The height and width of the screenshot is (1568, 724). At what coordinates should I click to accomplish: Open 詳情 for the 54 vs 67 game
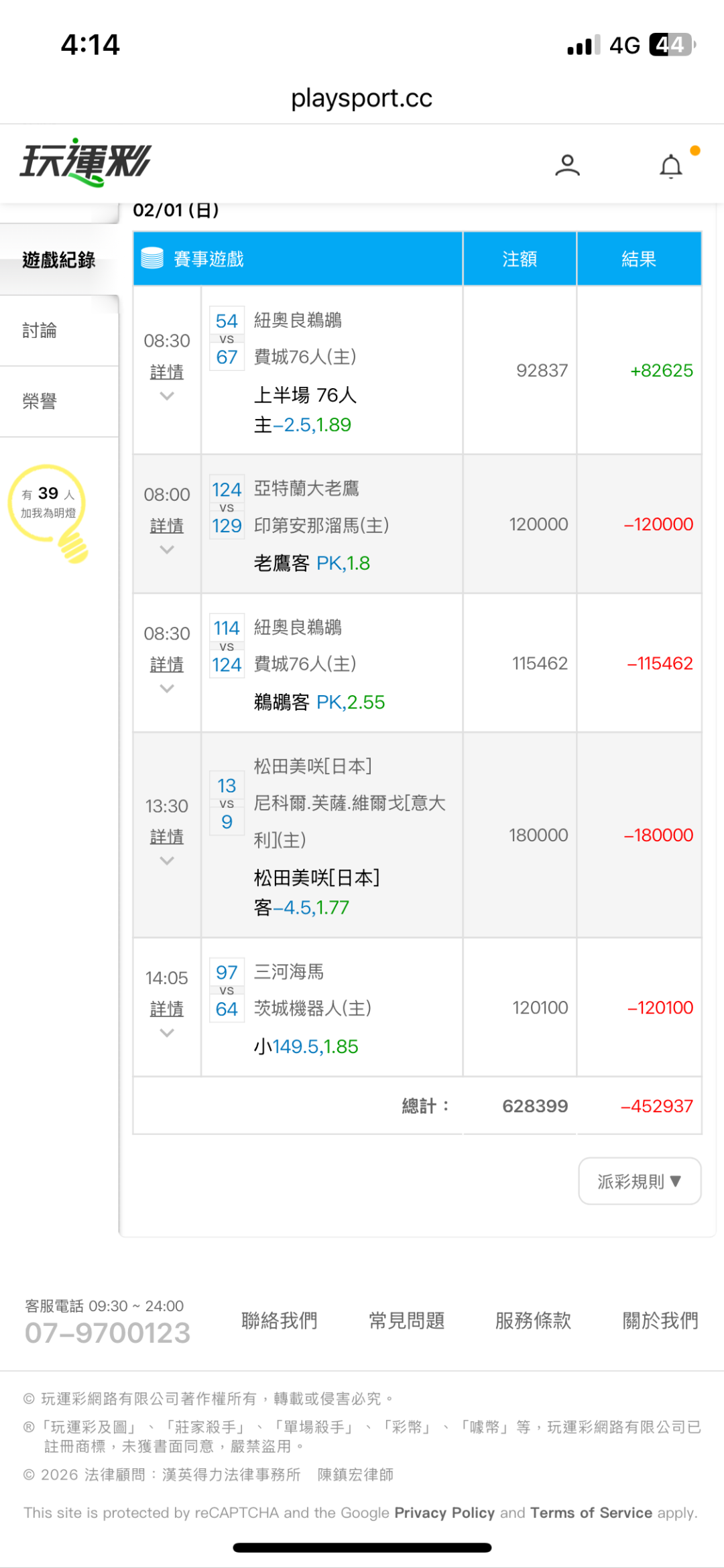coord(167,372)
